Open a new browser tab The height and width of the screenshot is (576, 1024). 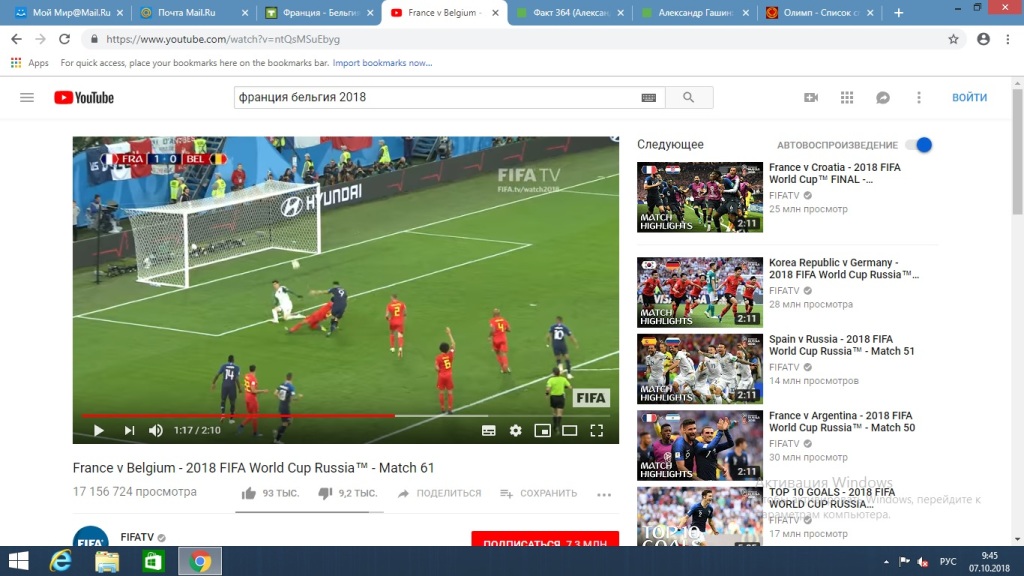899,12
